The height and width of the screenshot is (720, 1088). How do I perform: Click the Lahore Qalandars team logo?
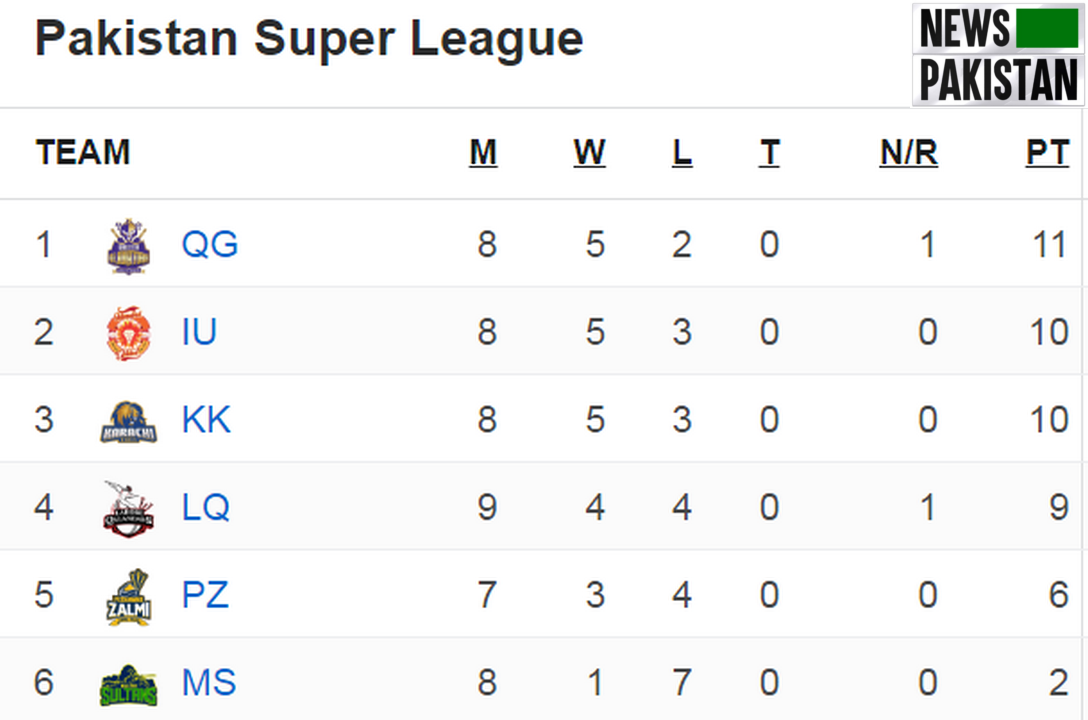click(128, 508)
